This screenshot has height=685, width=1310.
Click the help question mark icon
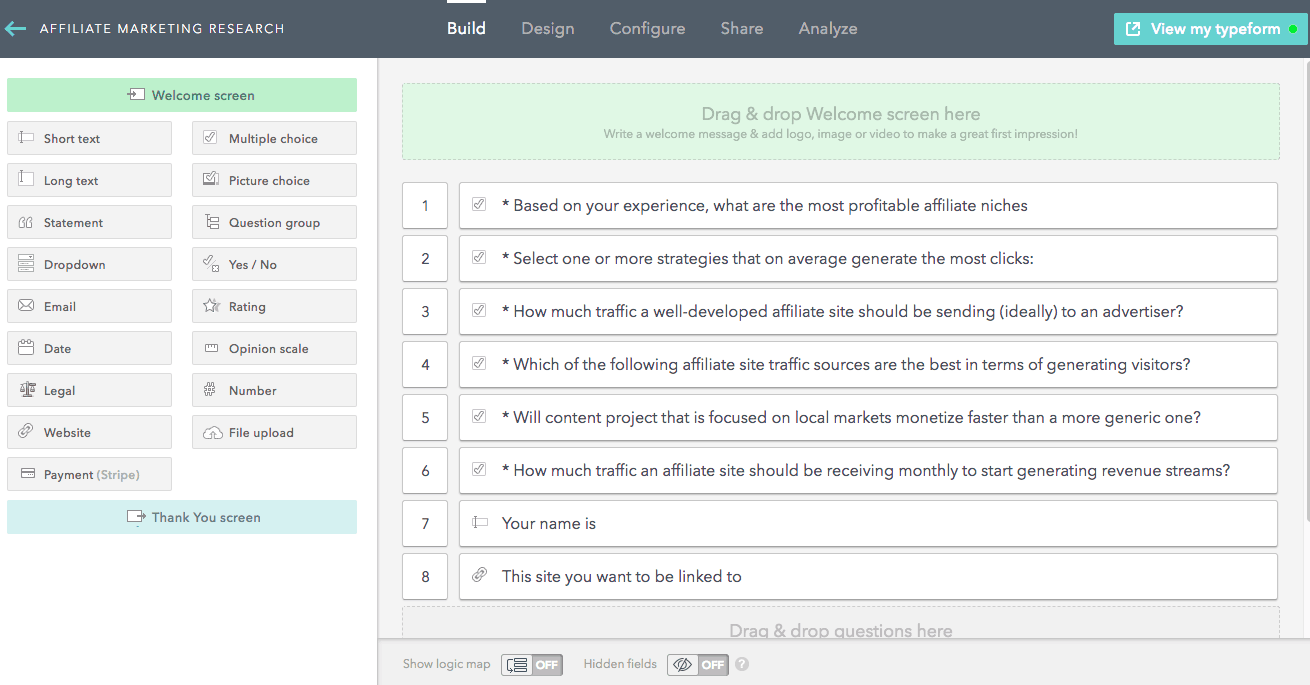(x=741, y=664)
